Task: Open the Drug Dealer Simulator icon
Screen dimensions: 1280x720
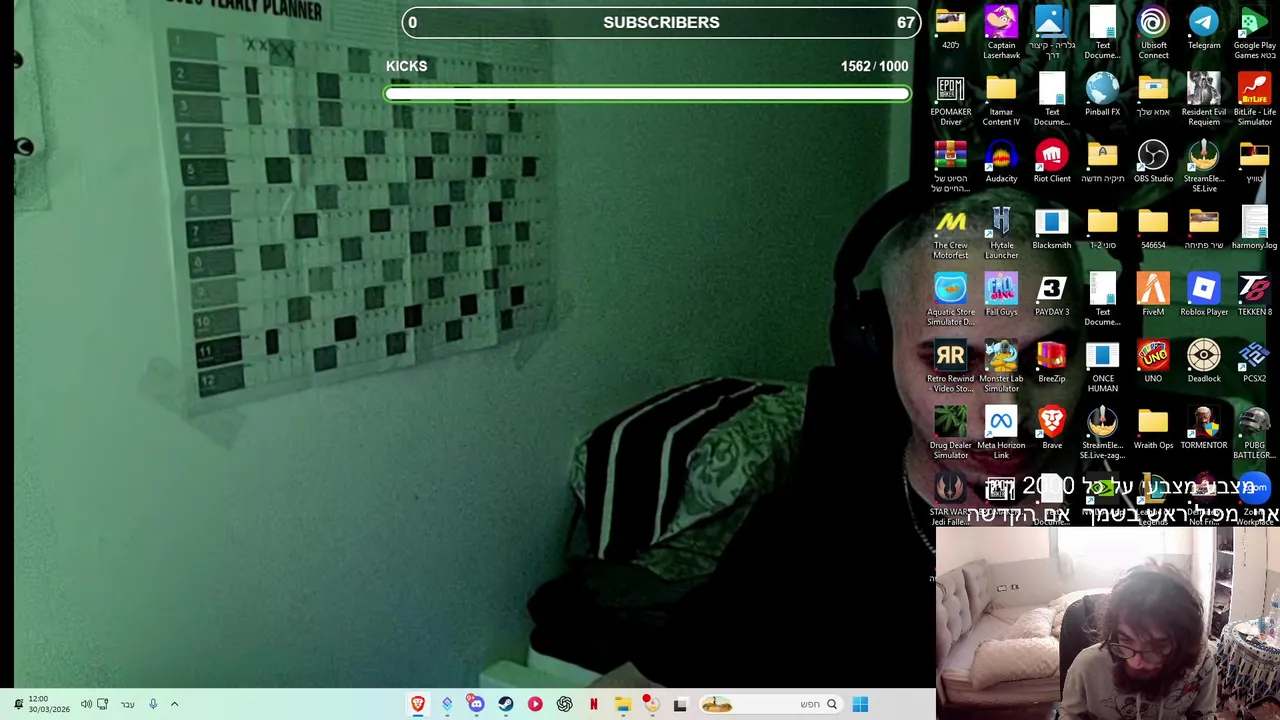Action: 950,433
